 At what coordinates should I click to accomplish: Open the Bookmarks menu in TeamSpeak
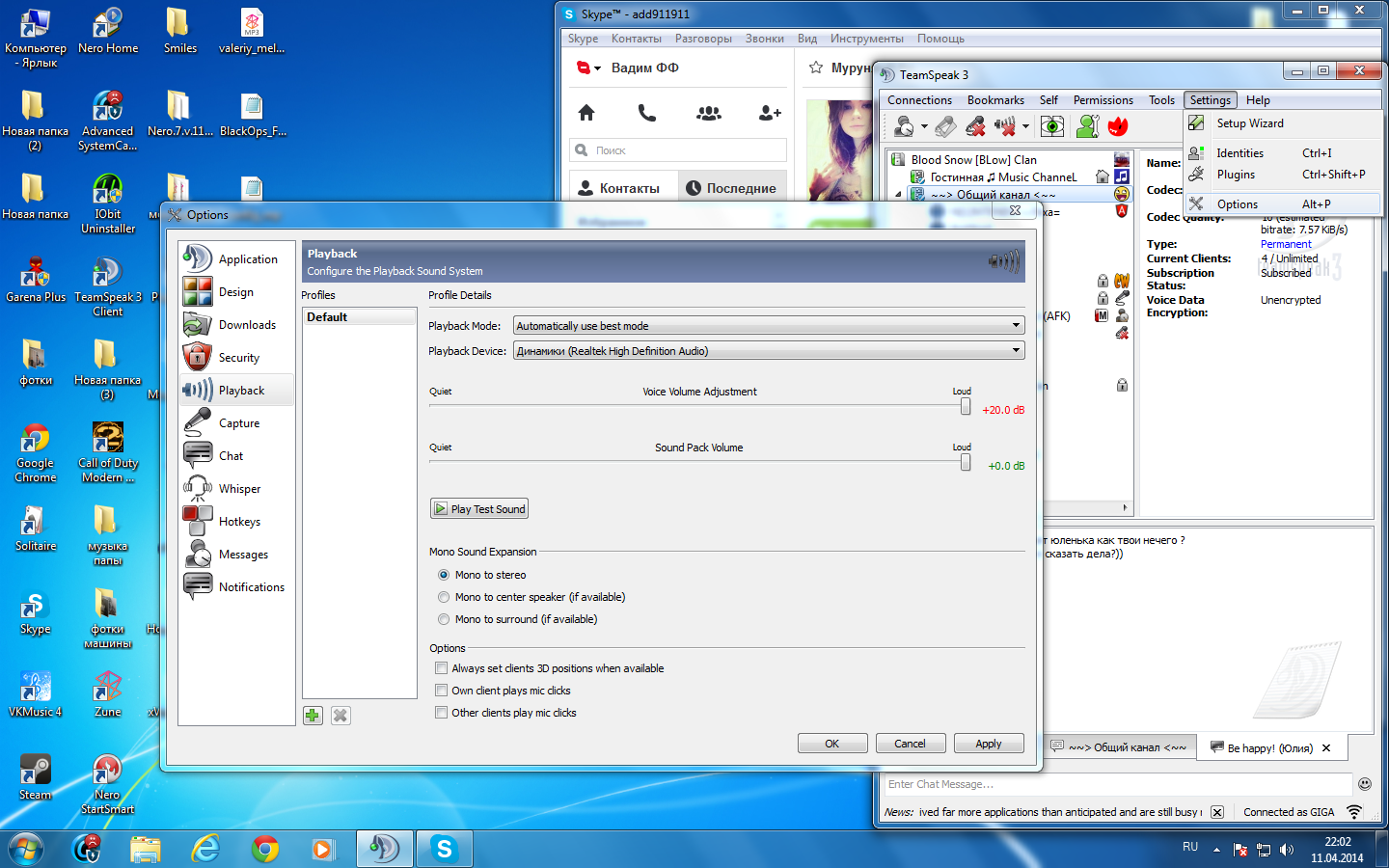pos(995,100)
